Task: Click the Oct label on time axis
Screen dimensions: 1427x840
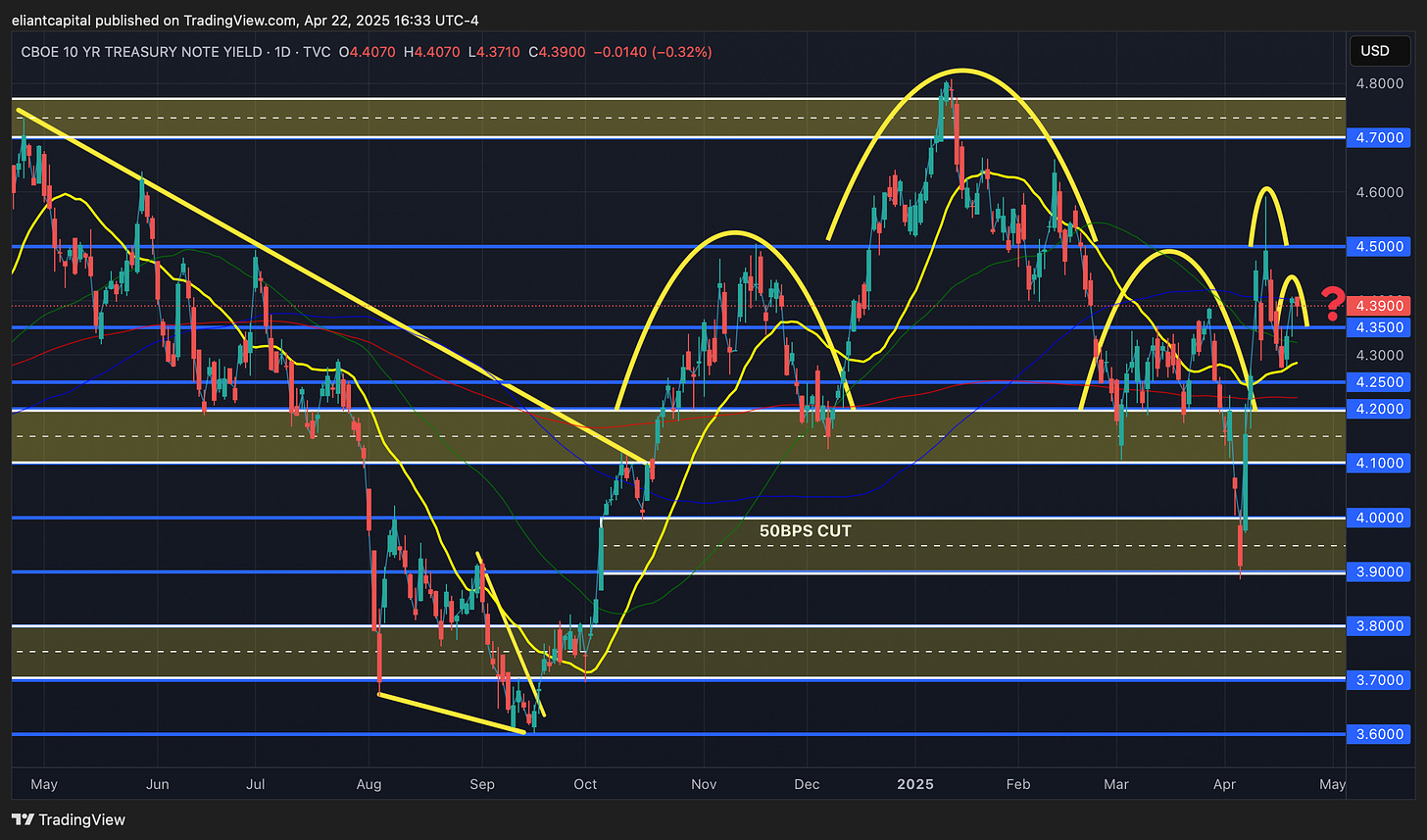Action: point(585,784)
